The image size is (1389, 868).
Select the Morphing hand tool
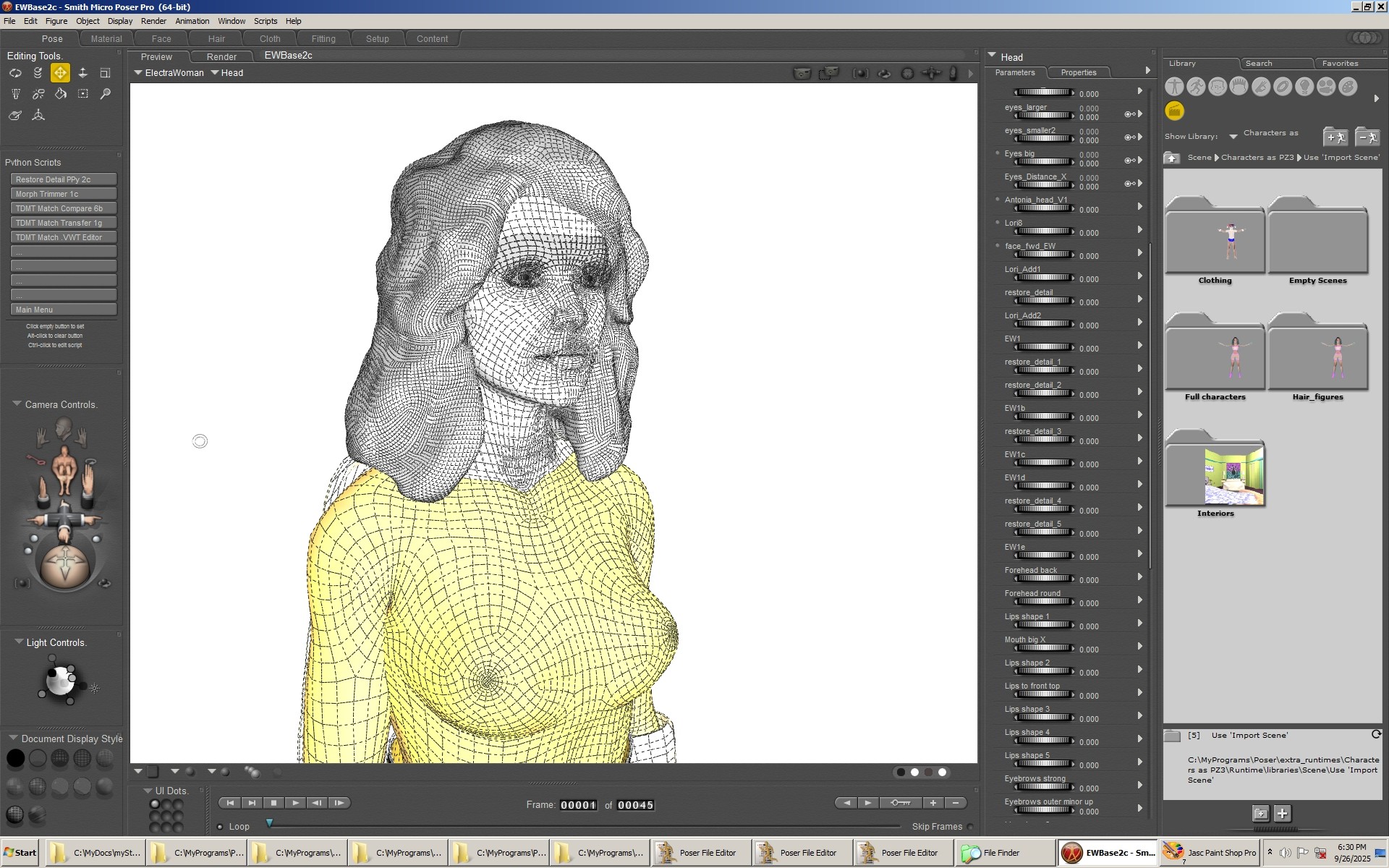coord(14,116)
